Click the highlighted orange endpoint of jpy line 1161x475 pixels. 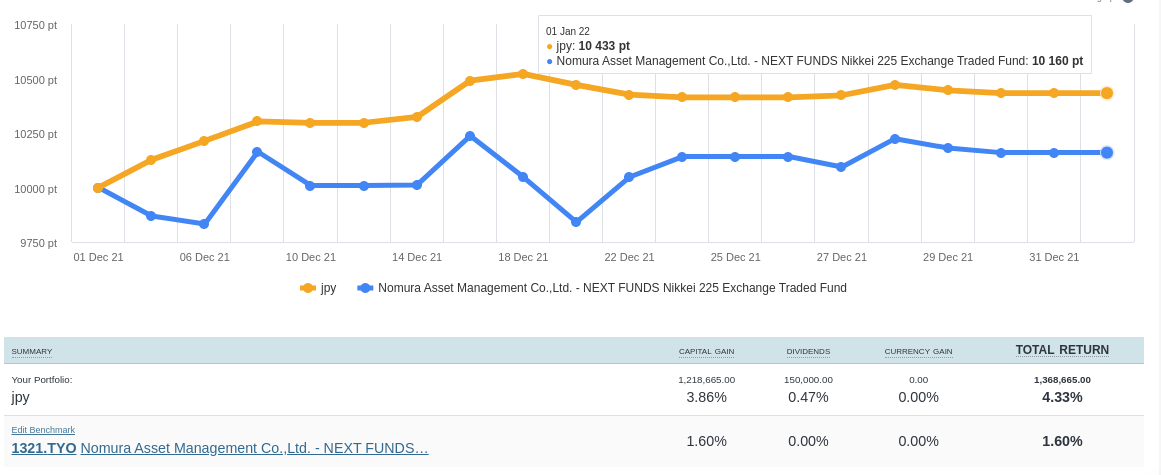1107,93
